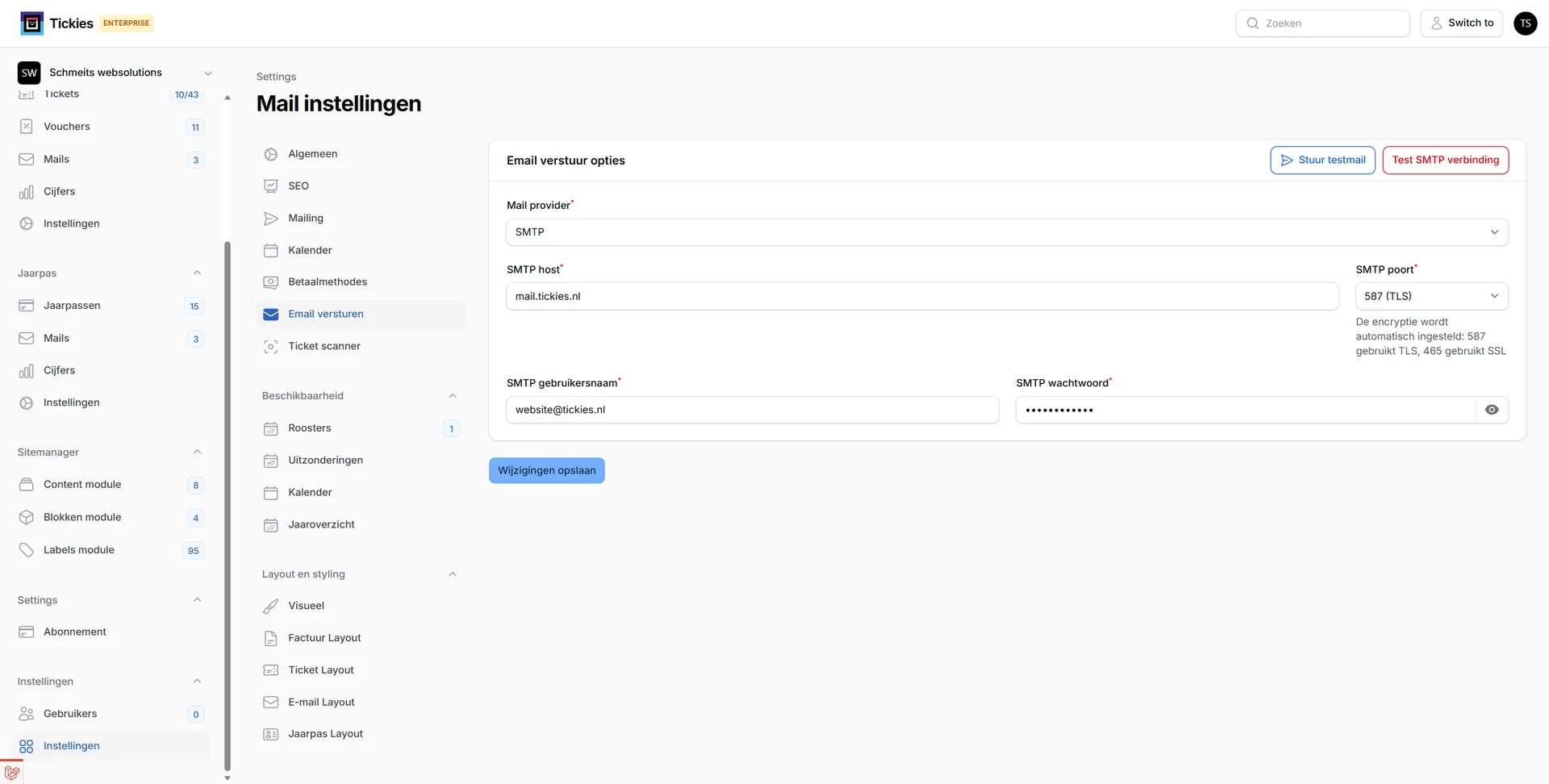Open the Algemeen settings page
The image size is (1549, 784).
click(x=312, y=153)
